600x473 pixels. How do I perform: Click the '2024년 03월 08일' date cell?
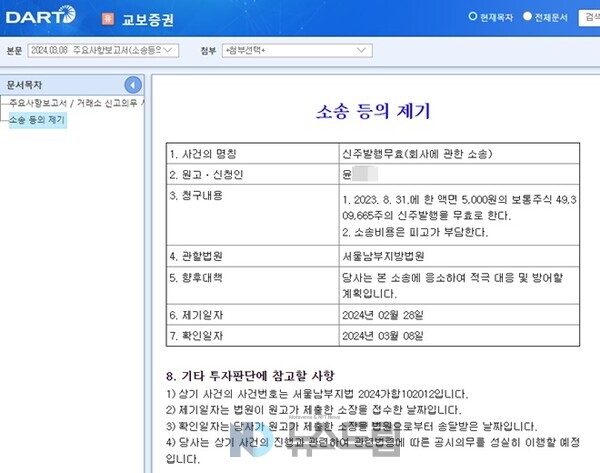pos(459,336)
